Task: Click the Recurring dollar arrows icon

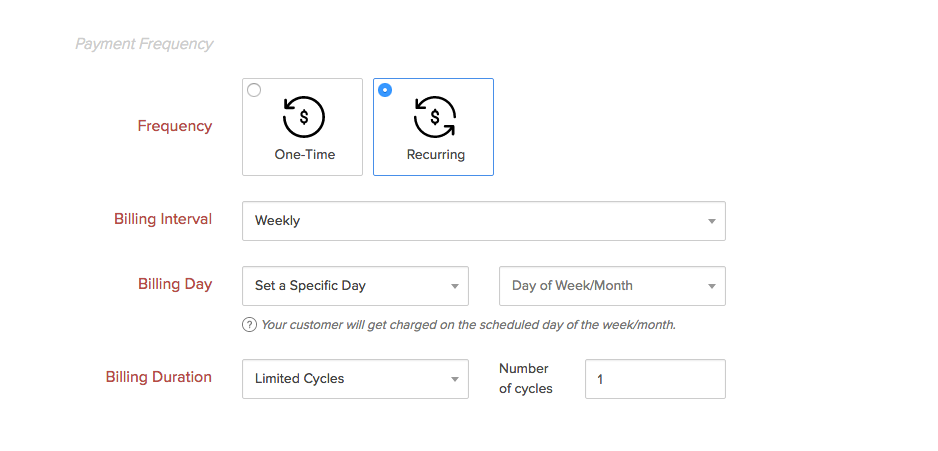Action: [x=435, y=117]
